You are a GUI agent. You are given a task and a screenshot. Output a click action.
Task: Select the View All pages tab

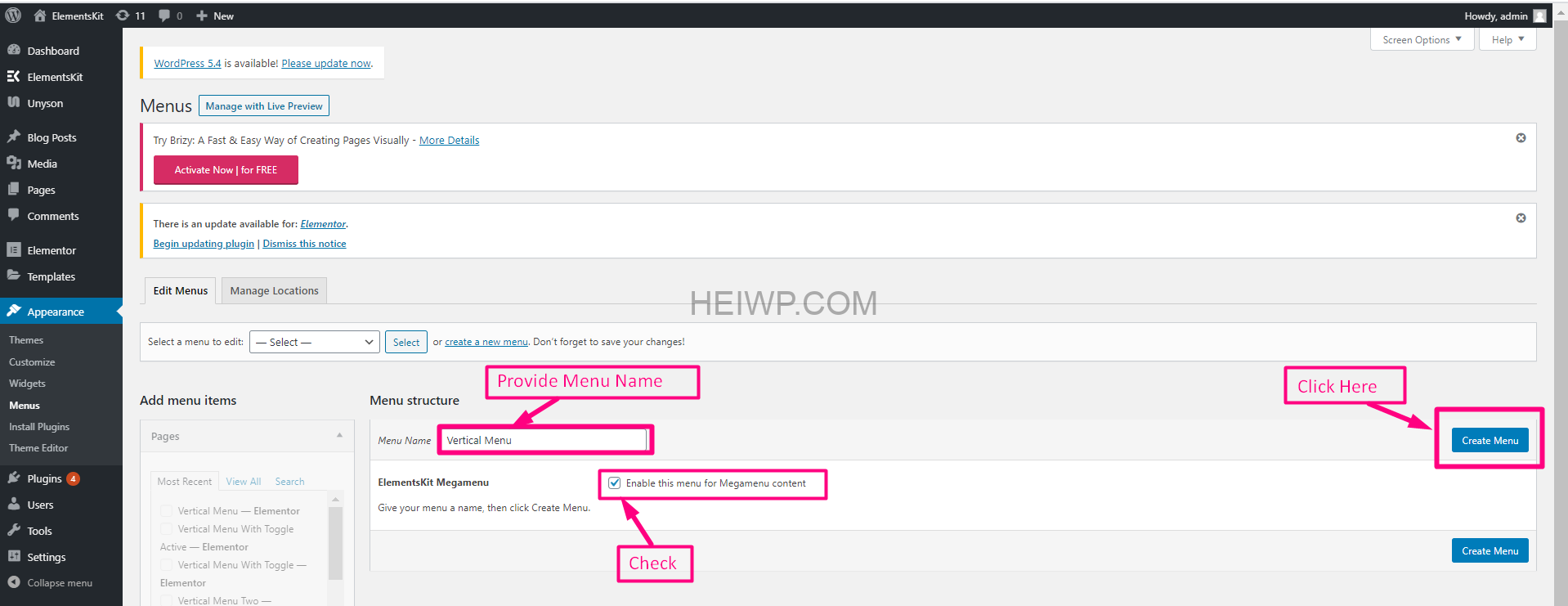pyautogui.click(x=244, y=481)
